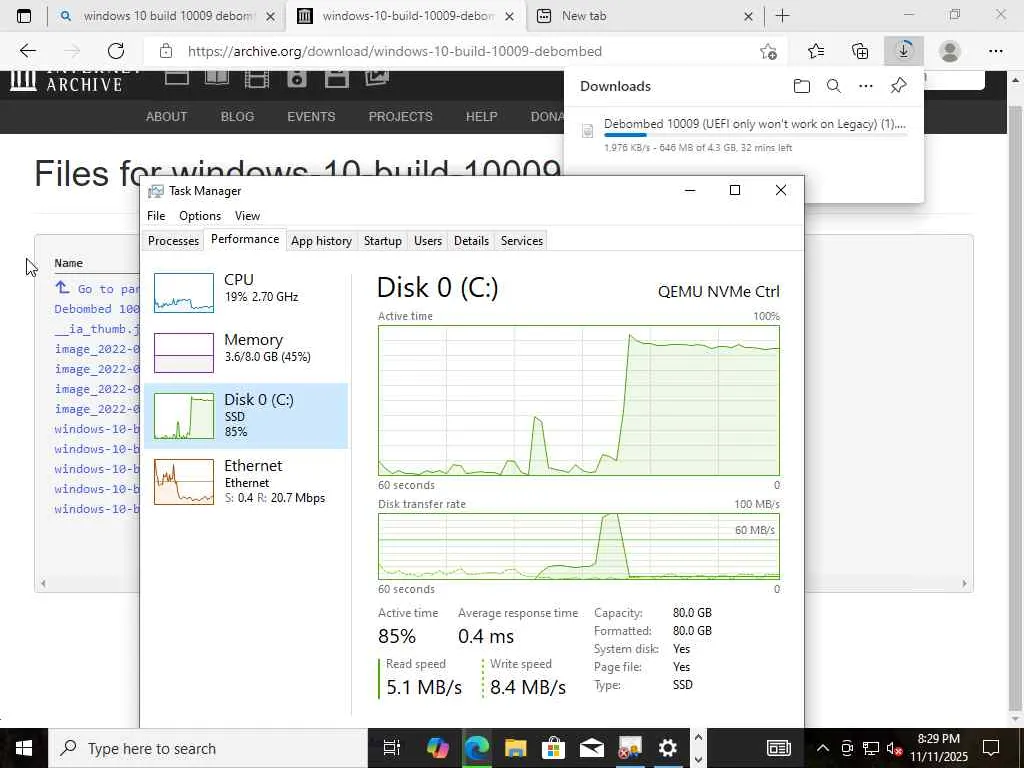1024x768 pixels.
Task: Open the Internet Archive Web icon
Action: tap(176, 78)
